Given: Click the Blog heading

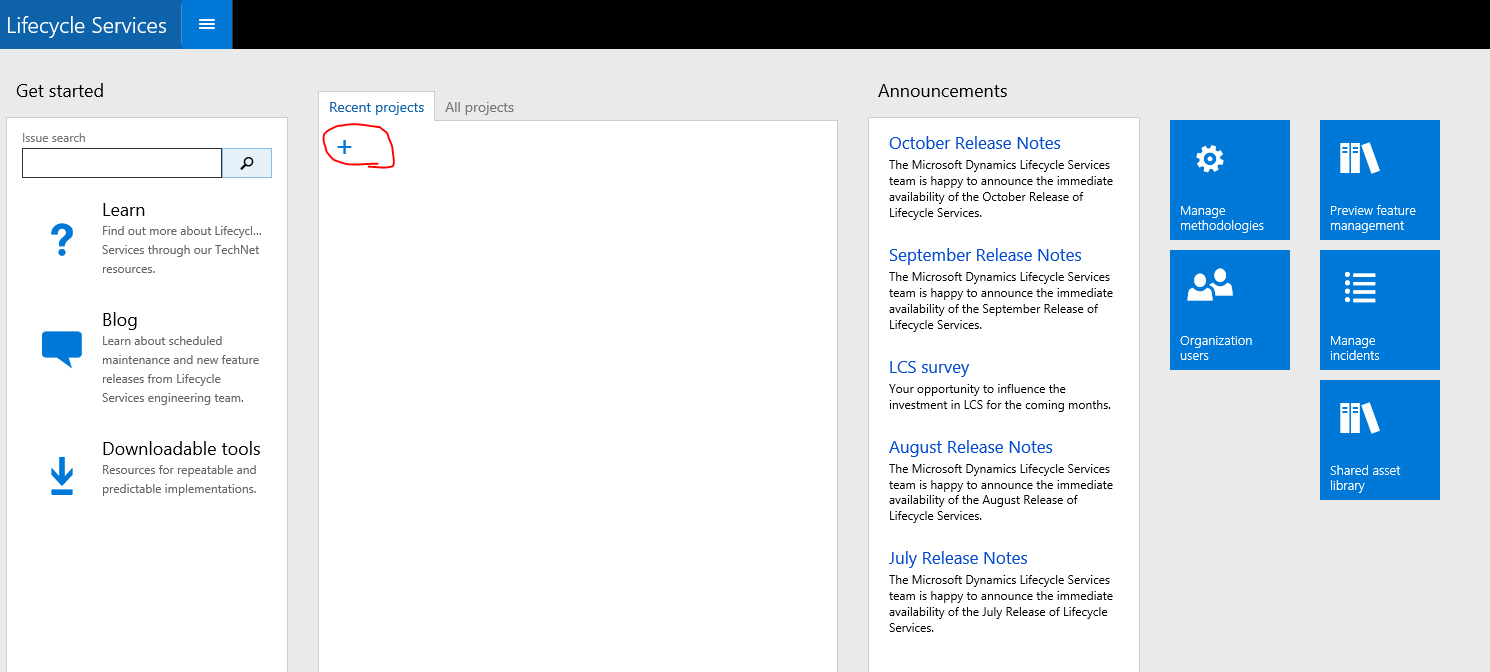Looking at the screenshot, I should (120, 320).
